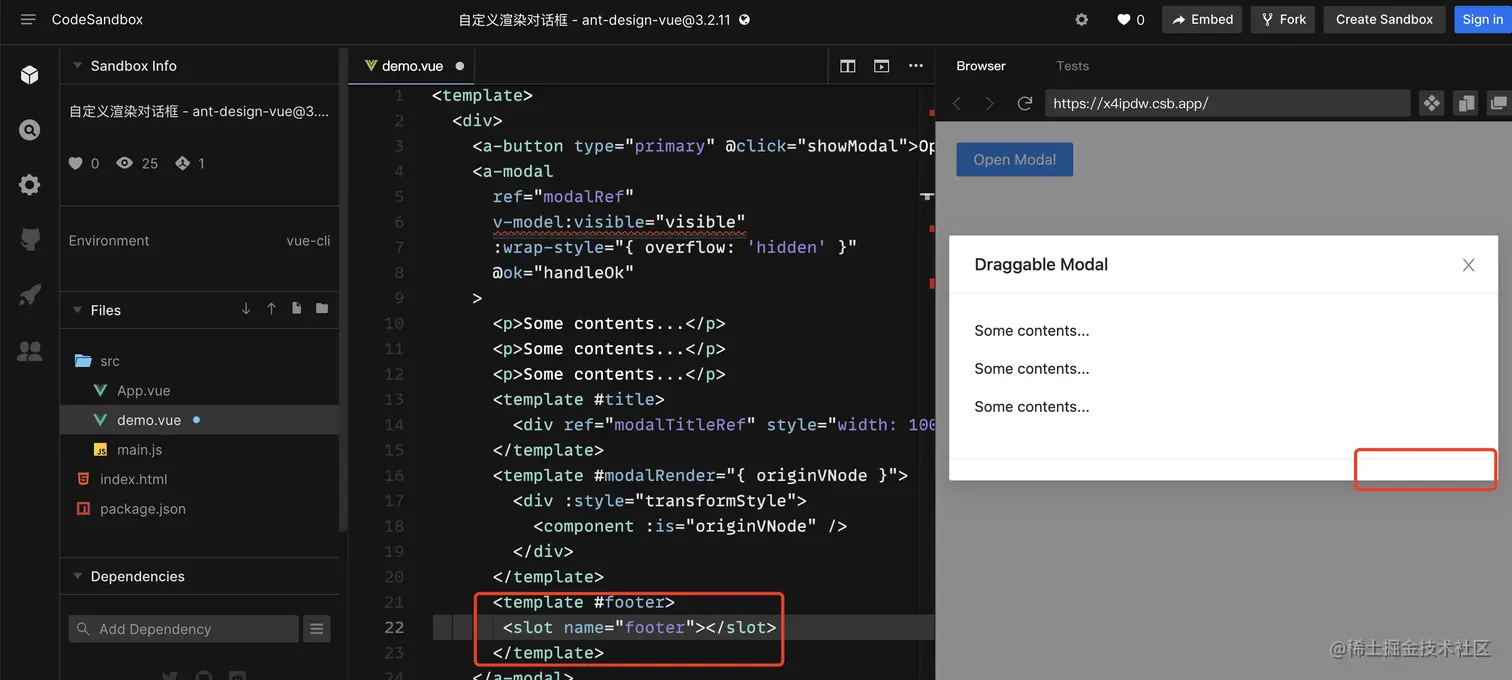Click the sandbox title in Sandbox Info
The width and height of the screenshot is (1512, 680).
[199, 112]
